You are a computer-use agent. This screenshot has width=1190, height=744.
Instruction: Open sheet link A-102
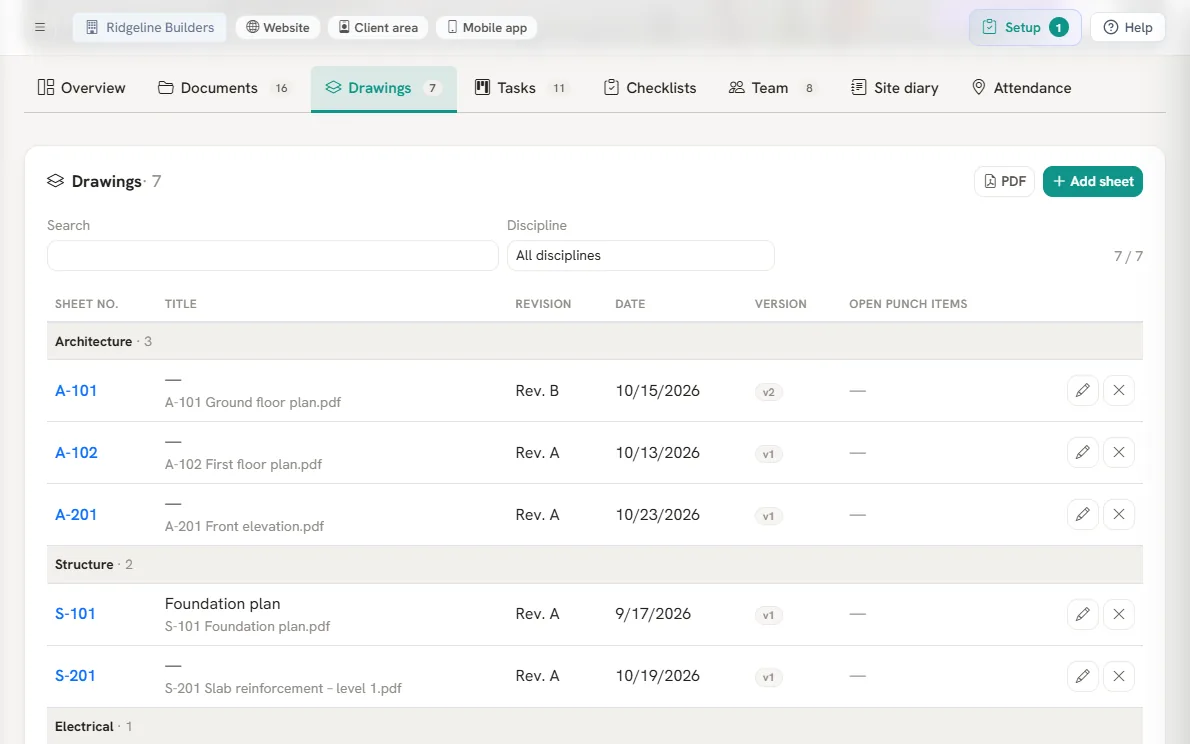(x=76, y=453)
